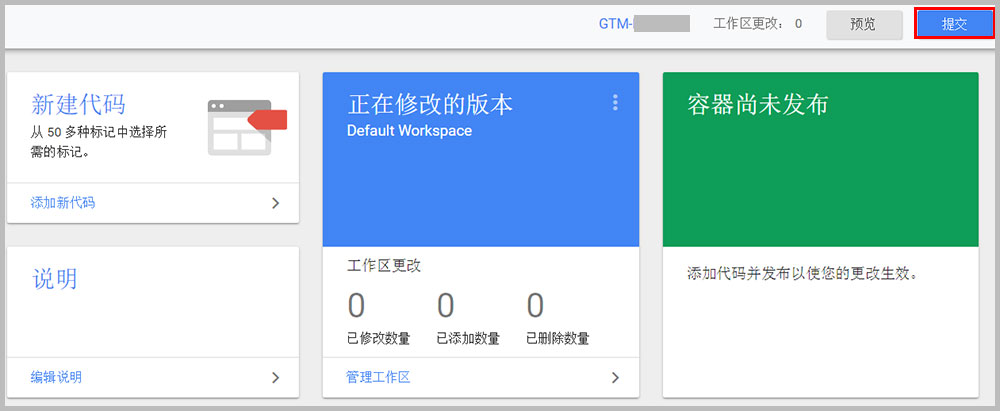1000x411 pixels.
Task: Click the 编辑说明 link
Action: click(x=56, y=377)
